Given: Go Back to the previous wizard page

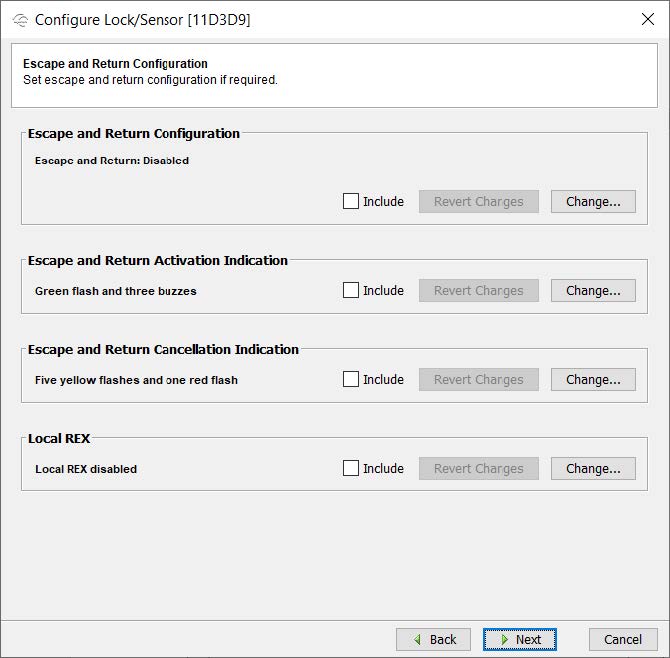Looking at the screenshot, I should click(433, 639).
